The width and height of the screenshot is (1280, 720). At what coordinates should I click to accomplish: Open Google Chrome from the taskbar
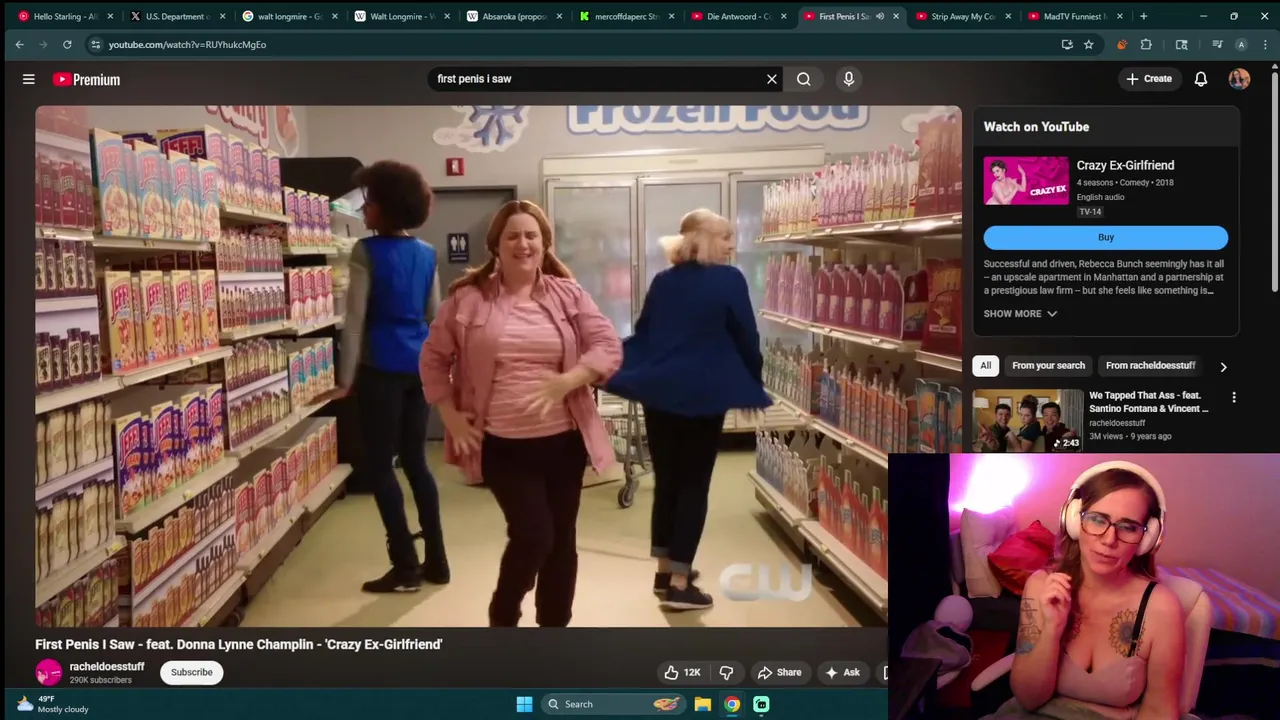(732, 704)
